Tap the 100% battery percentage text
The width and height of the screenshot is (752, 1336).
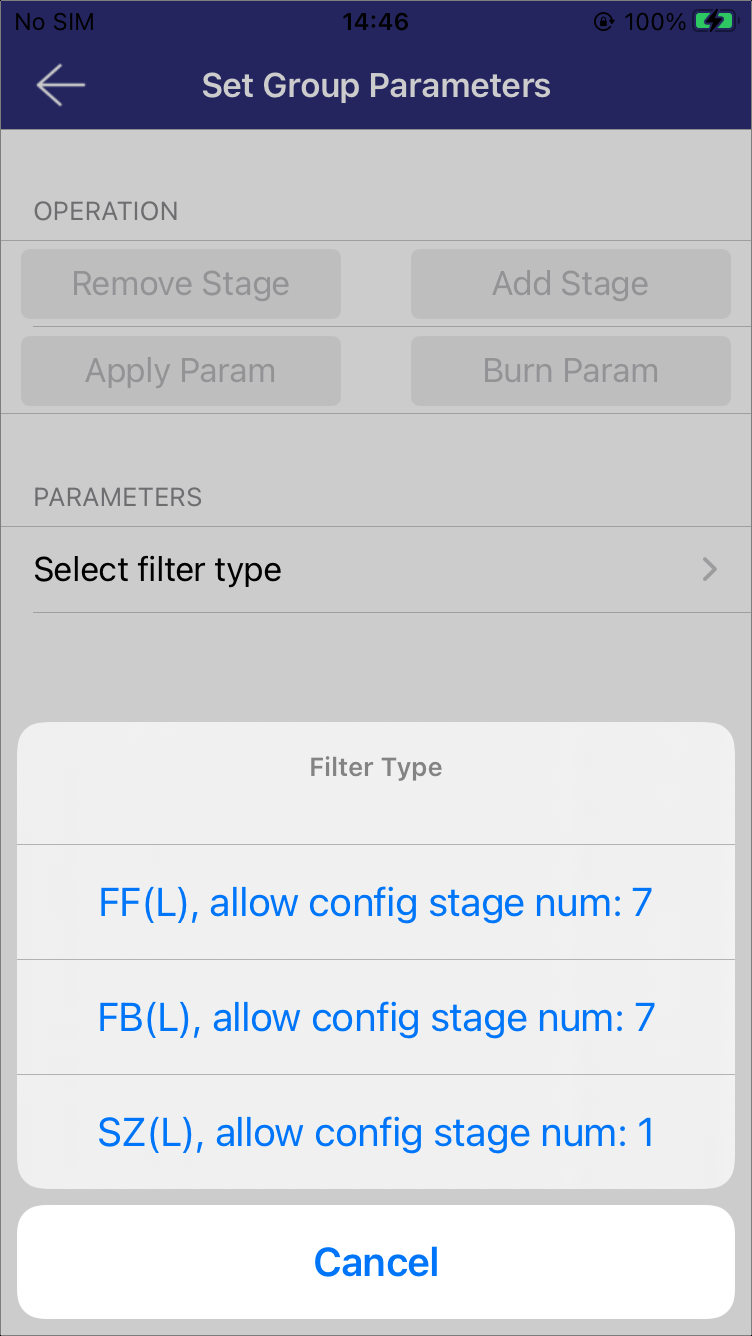655,21
